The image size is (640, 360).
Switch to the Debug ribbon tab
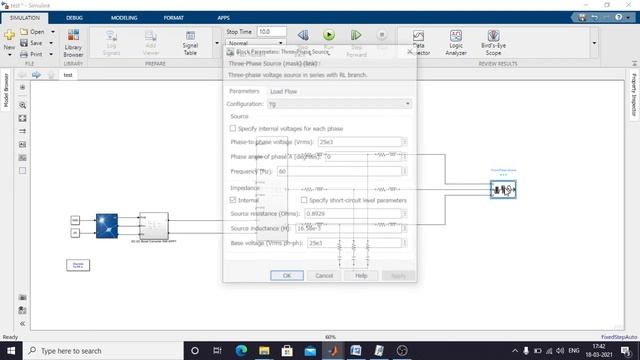pos(74,18)
